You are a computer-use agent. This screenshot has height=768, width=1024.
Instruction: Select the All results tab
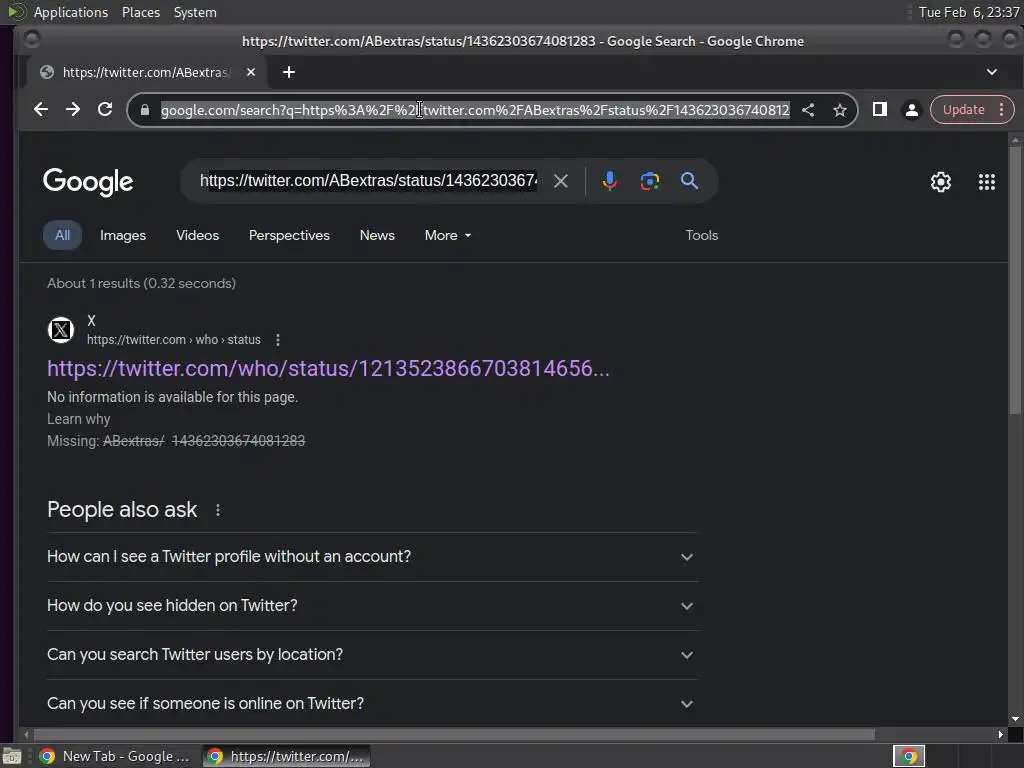point(62,235)
